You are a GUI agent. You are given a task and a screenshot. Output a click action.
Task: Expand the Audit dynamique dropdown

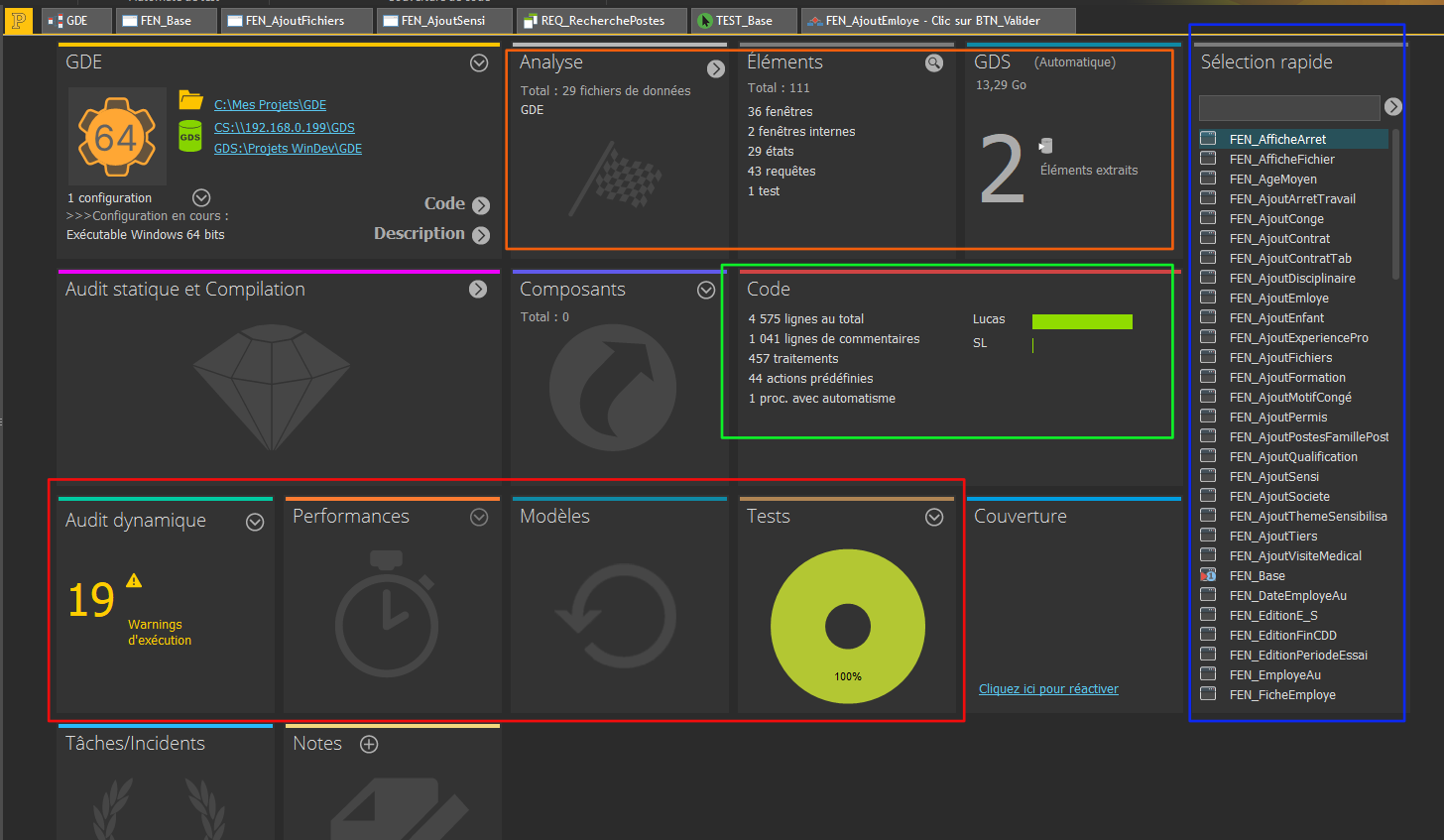pos(255,522)
